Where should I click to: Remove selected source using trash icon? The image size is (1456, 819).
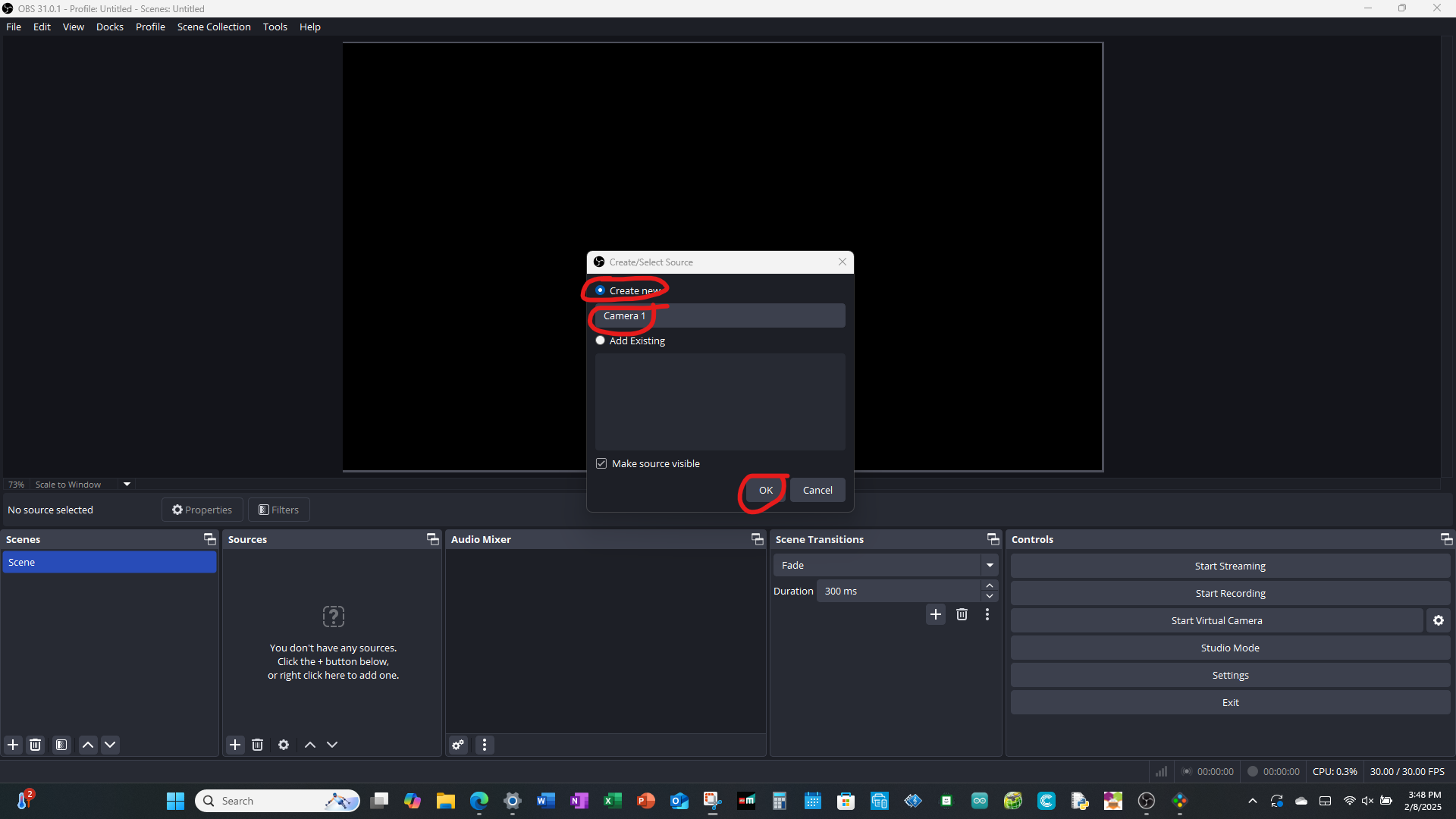257,745
